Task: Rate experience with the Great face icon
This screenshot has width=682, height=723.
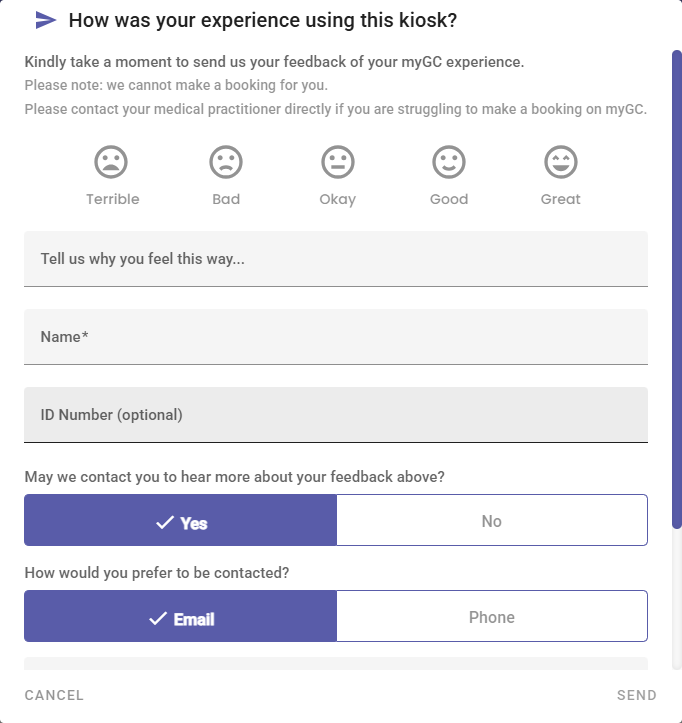Action: click(560, 161)
